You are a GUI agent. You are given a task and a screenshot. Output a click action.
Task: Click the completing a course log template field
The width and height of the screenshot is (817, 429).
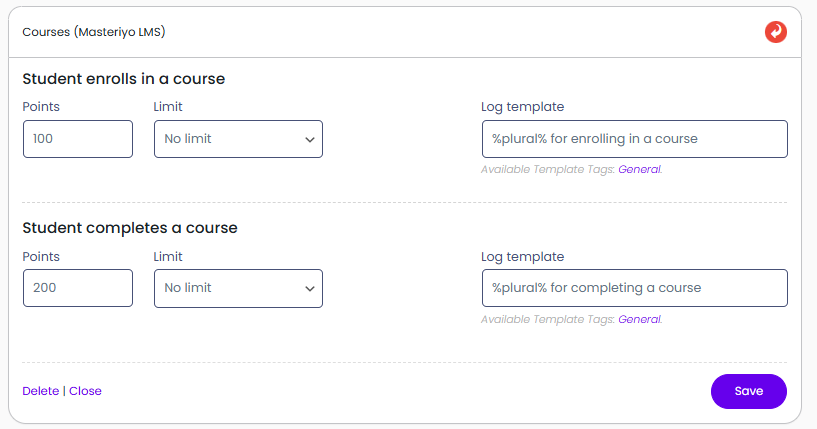tap(634, 288)
